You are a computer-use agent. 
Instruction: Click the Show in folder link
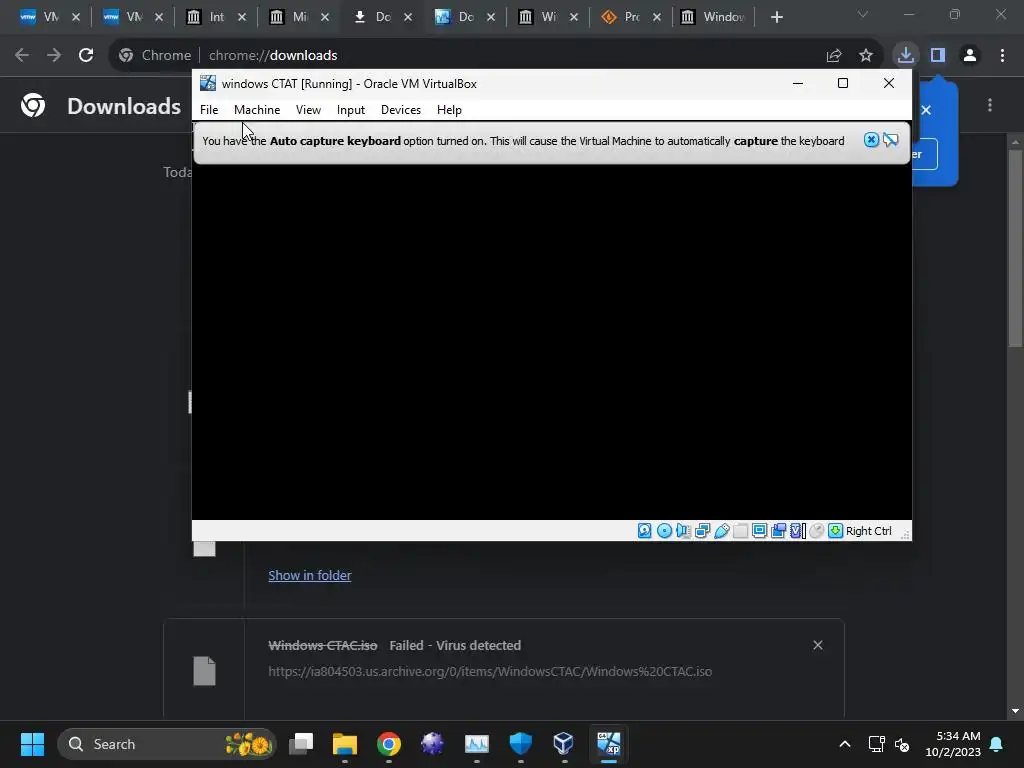[x=310, y=575]
